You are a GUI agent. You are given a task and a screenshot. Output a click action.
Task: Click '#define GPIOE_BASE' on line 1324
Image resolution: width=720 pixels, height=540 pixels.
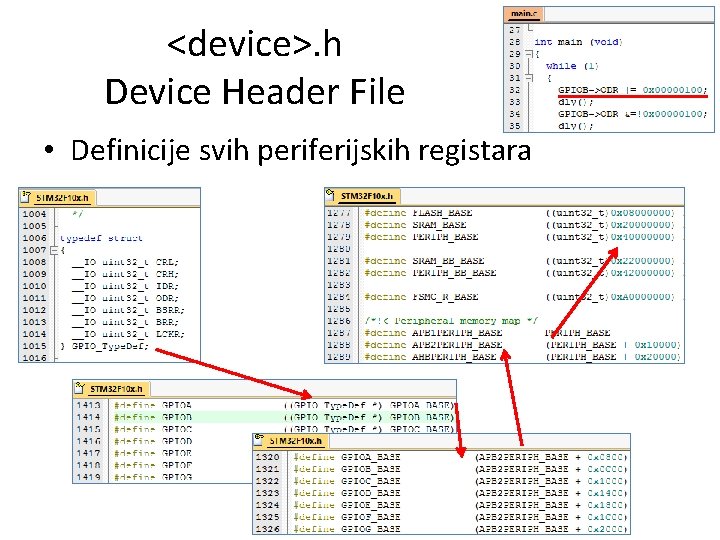[x=347, y=505]
